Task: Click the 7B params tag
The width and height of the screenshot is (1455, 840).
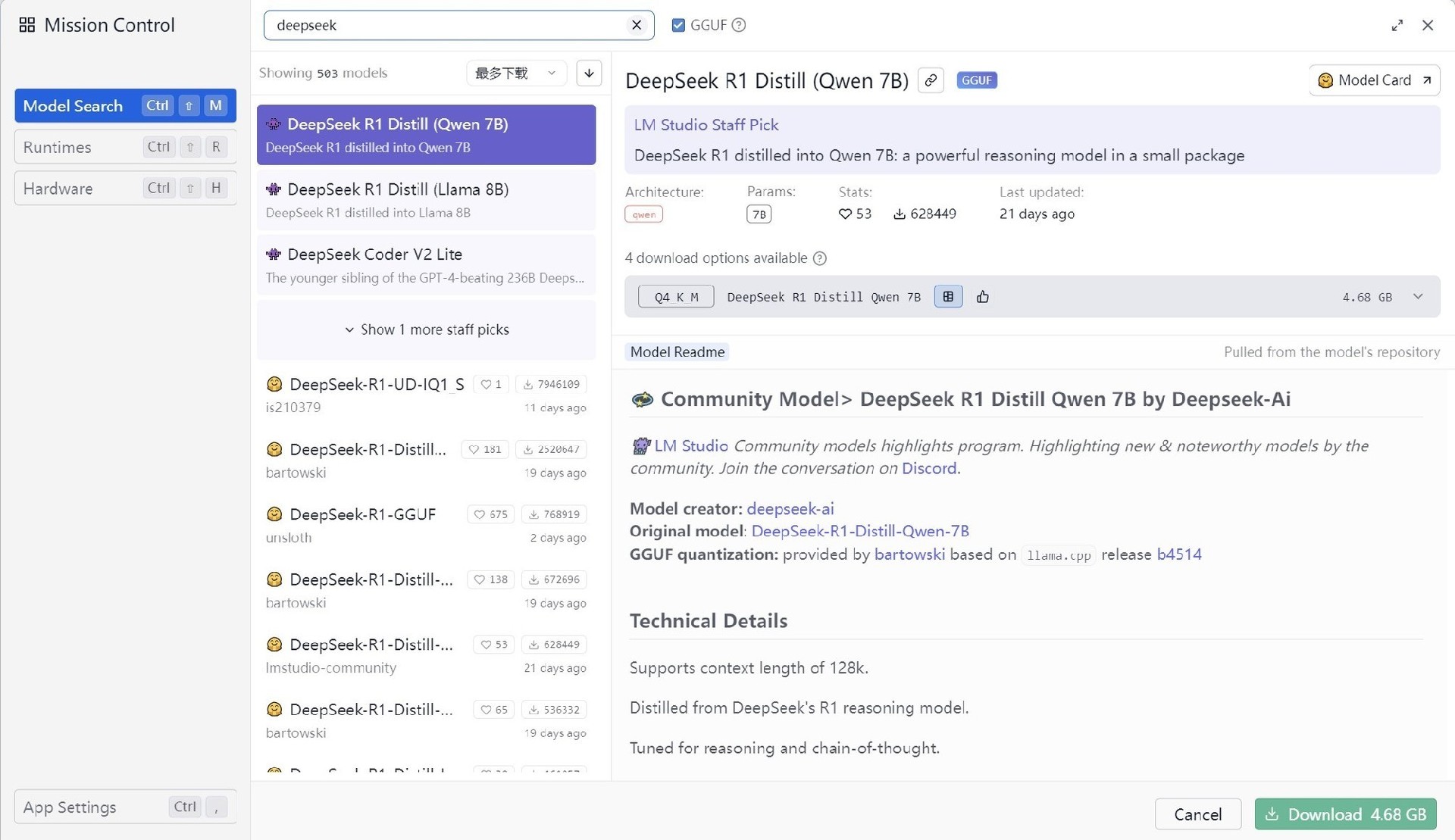Action: point(759,214)
